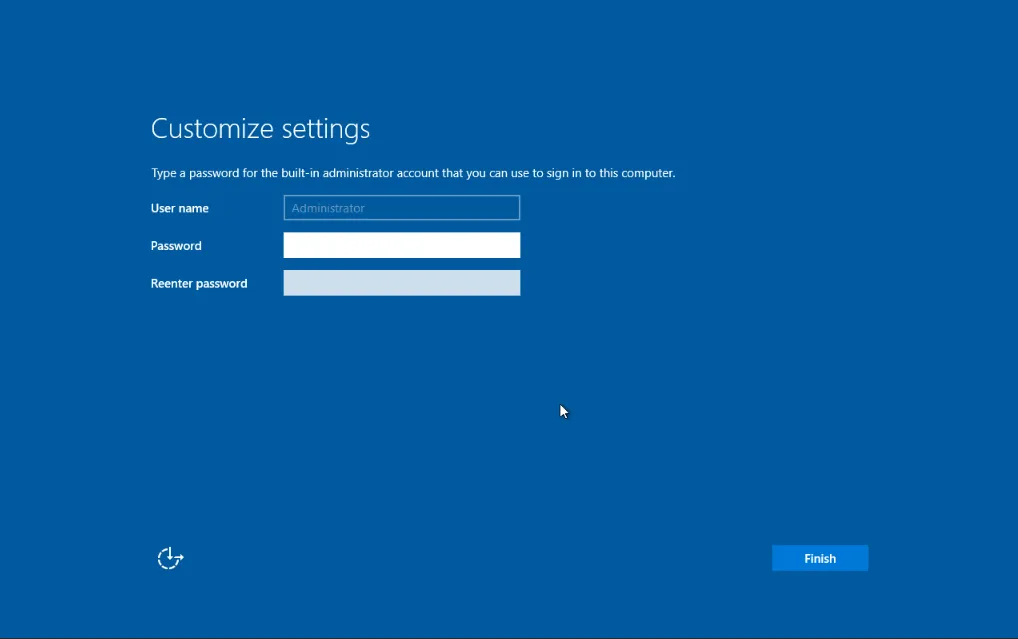Focus the Password field to type a password

click(401, 245)
